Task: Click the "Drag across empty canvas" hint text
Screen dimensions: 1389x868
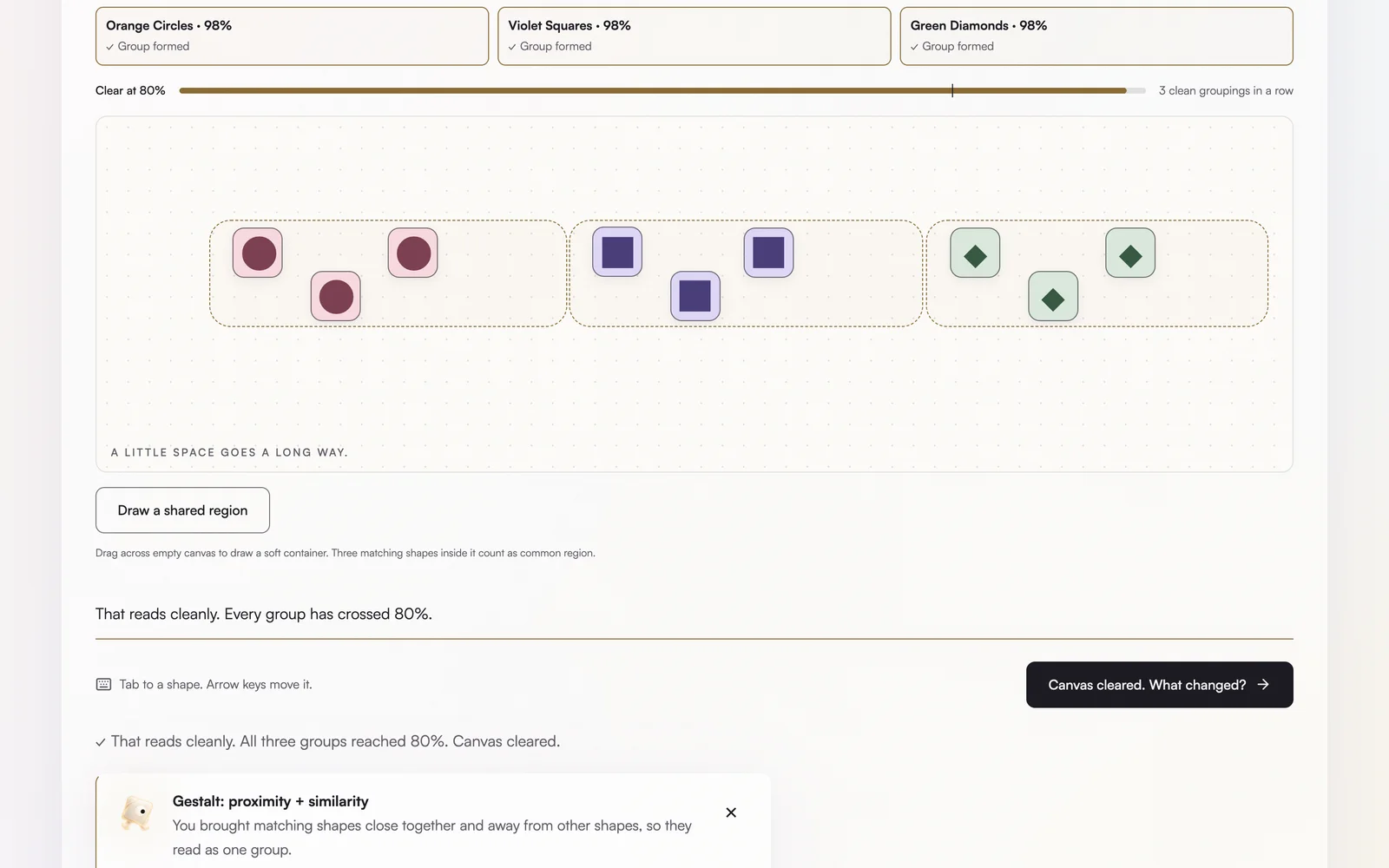Action: click(346, 553)
